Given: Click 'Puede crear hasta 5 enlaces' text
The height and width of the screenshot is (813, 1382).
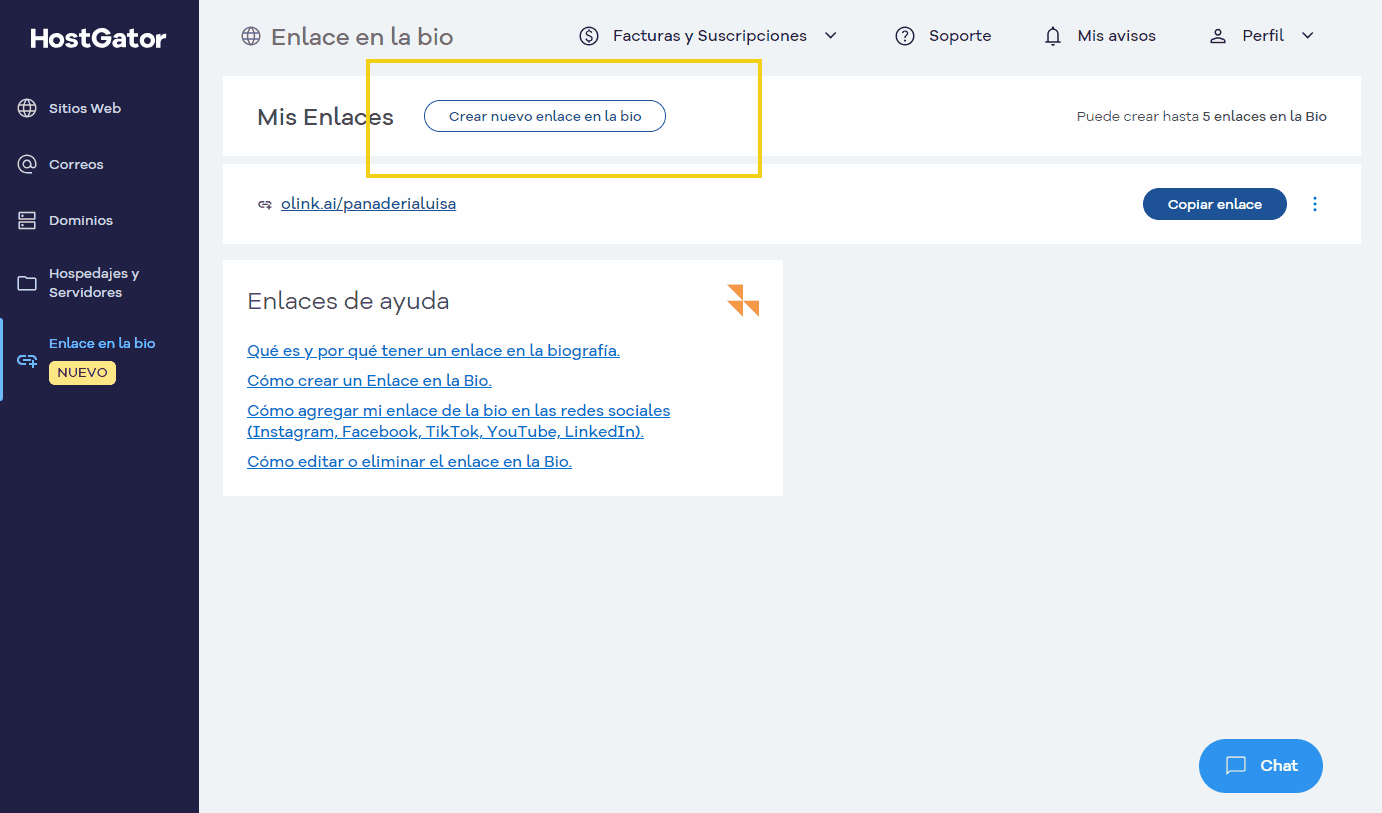Looking at the screenshot, I should pyautogui.click(x=1202, y=116).
